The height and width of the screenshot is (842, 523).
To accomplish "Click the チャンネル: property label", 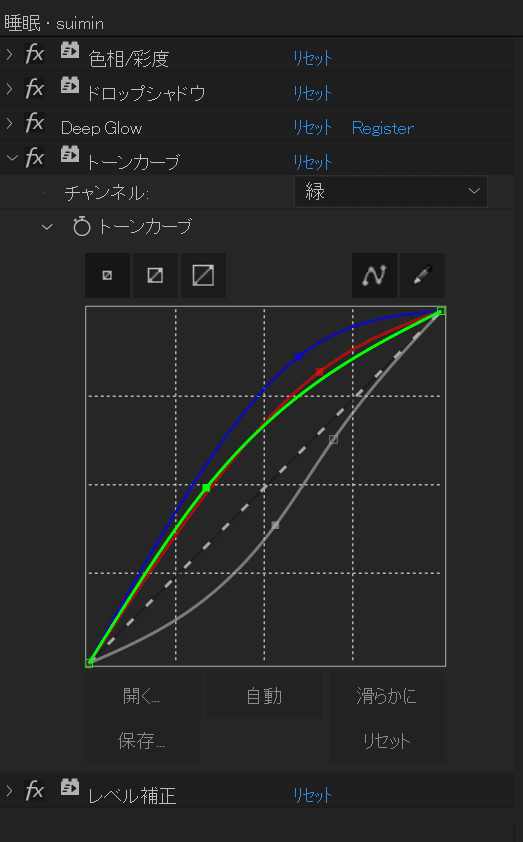I will point(106,193).
